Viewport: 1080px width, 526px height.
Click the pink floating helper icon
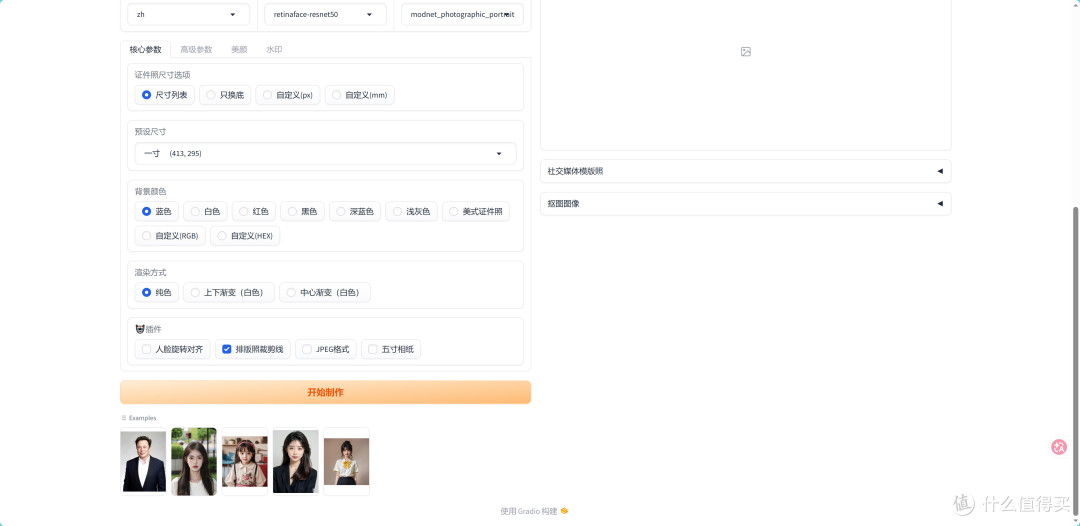click(1059, 447)
